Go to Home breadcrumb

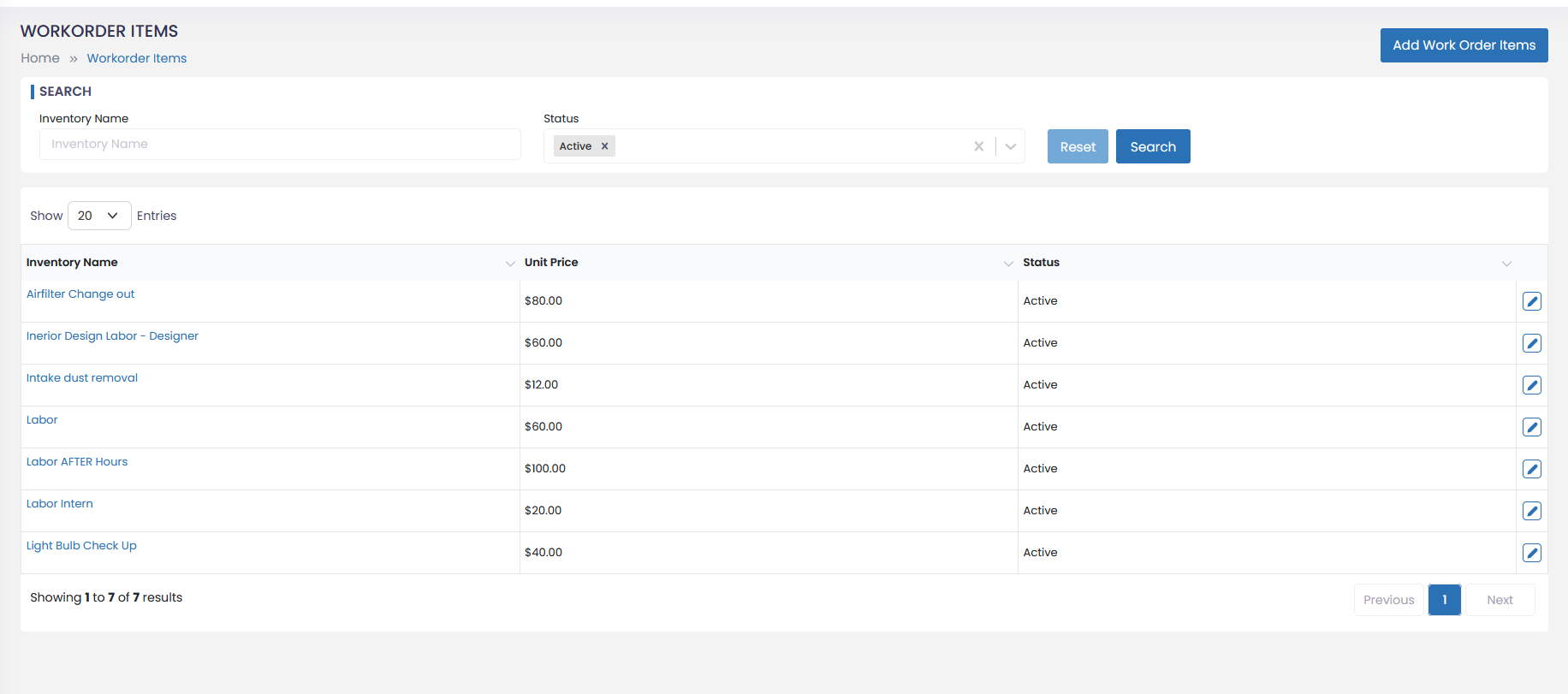coord(40,58)
